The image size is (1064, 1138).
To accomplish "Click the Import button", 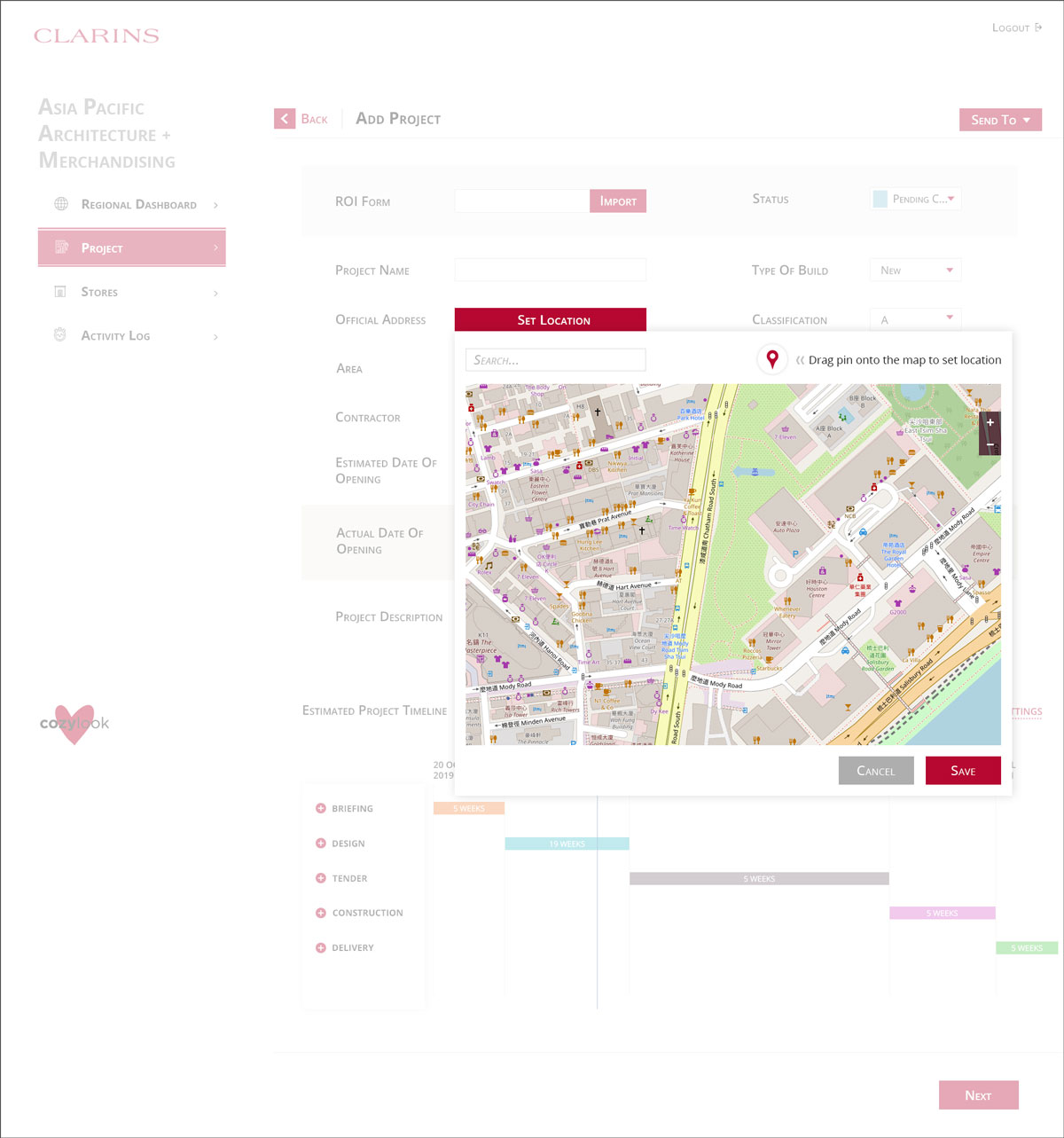I will (618, 201).
